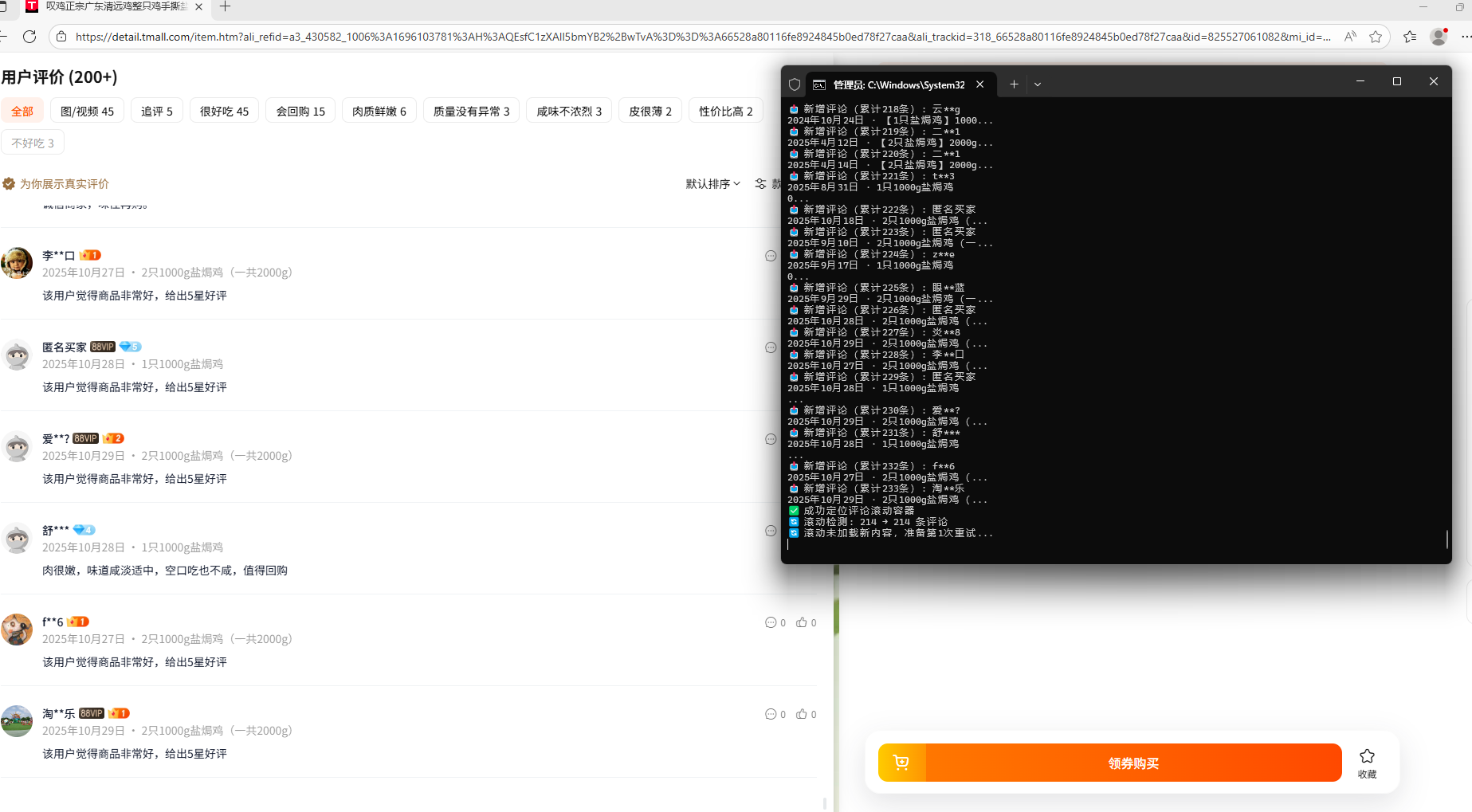The image size is (1472, 812).
Task: Click the site info lock icon
Action: point(61,37)
